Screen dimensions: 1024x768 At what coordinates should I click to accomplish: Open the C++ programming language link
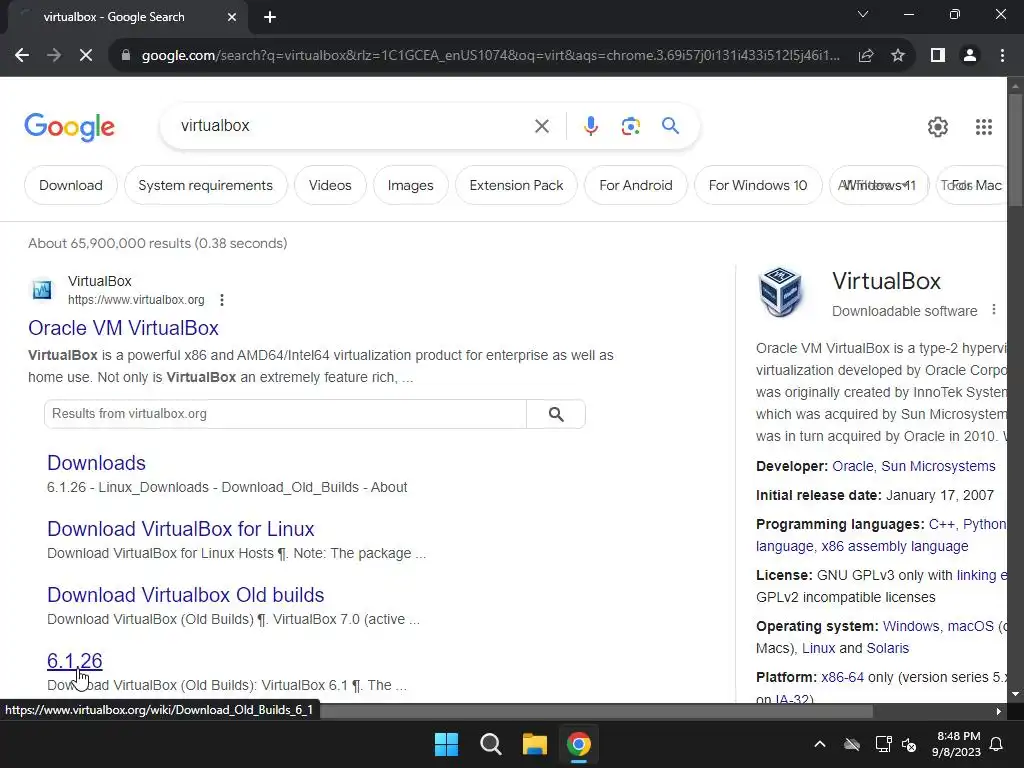(941, 524)
